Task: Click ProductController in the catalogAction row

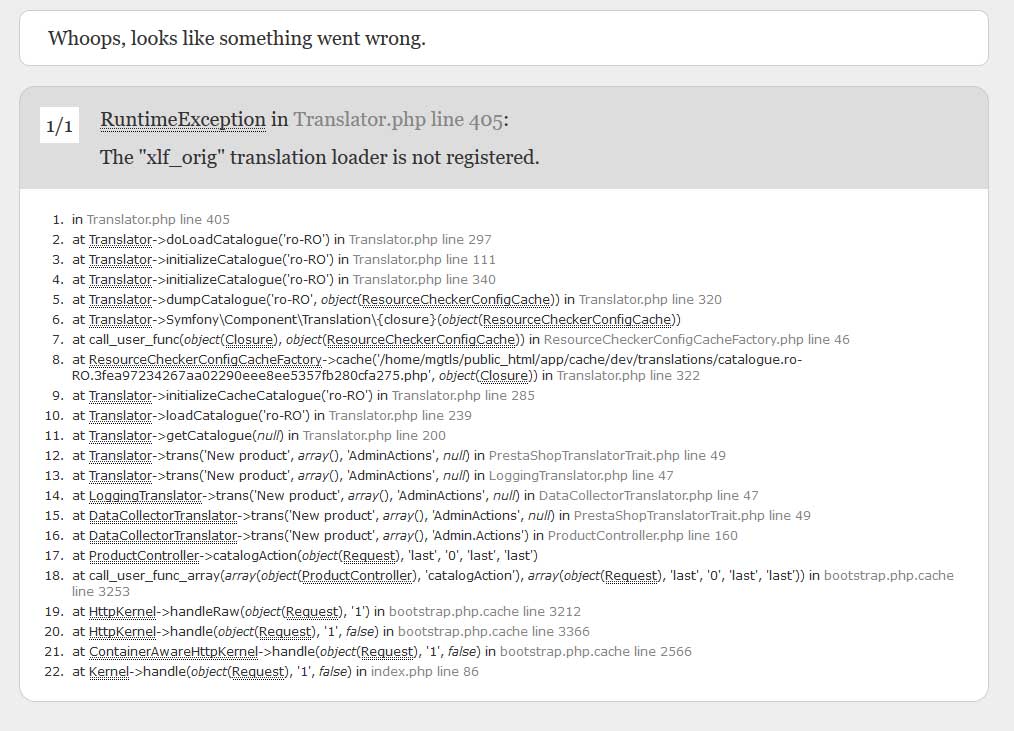Action: [144, 556]
